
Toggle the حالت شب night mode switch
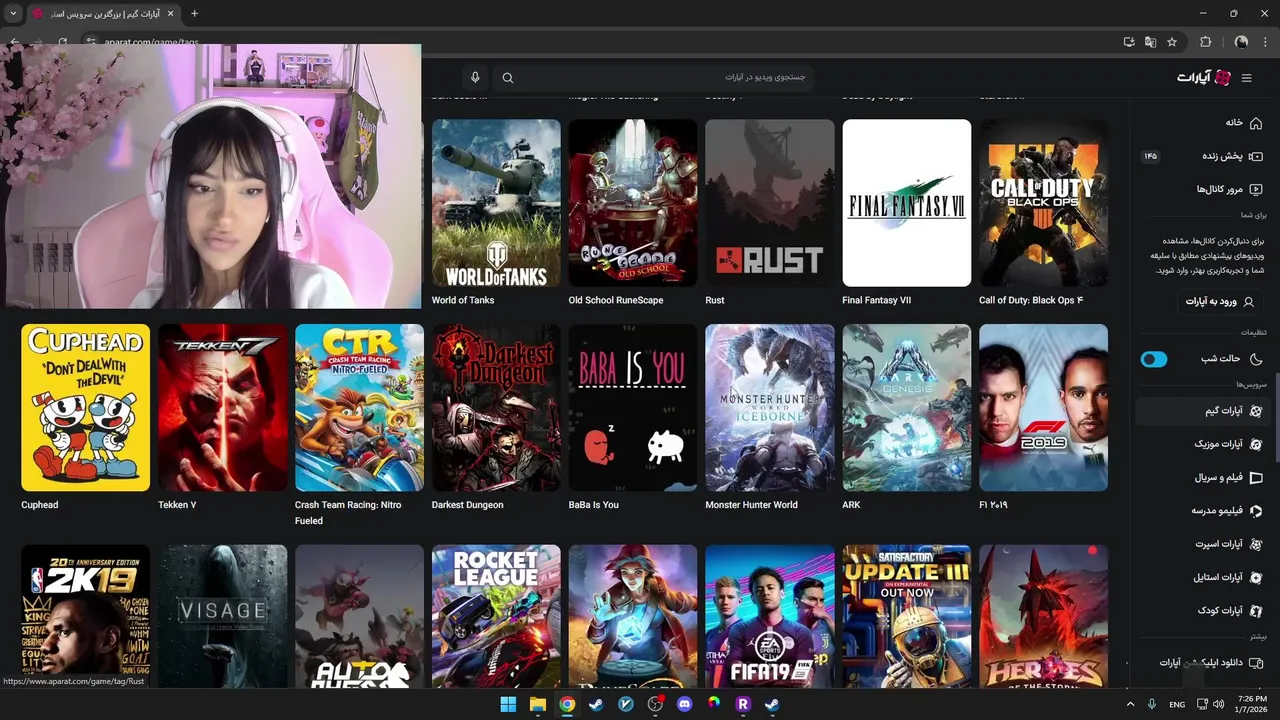(x=1154, y=359)
